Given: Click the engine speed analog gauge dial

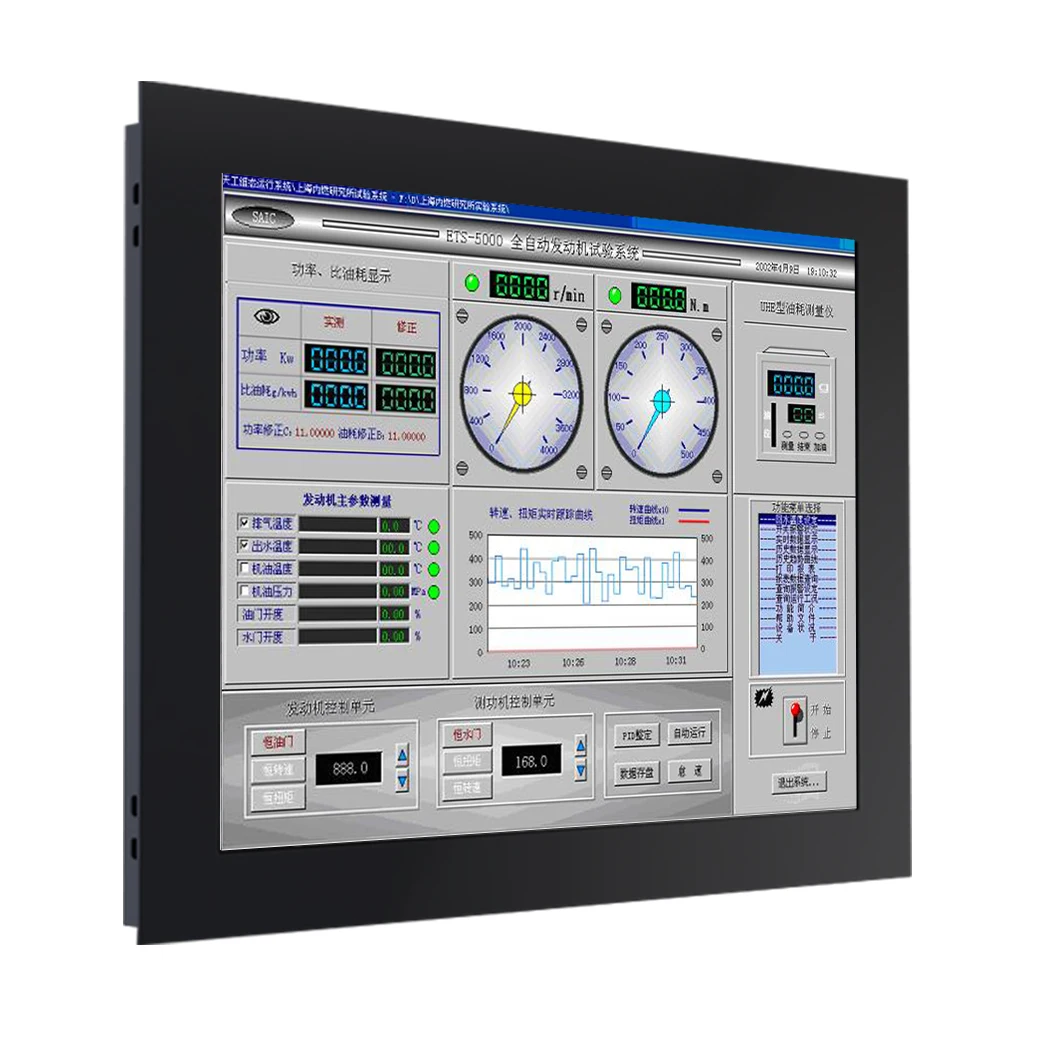Looking at the screenshot, I should 525,392.
